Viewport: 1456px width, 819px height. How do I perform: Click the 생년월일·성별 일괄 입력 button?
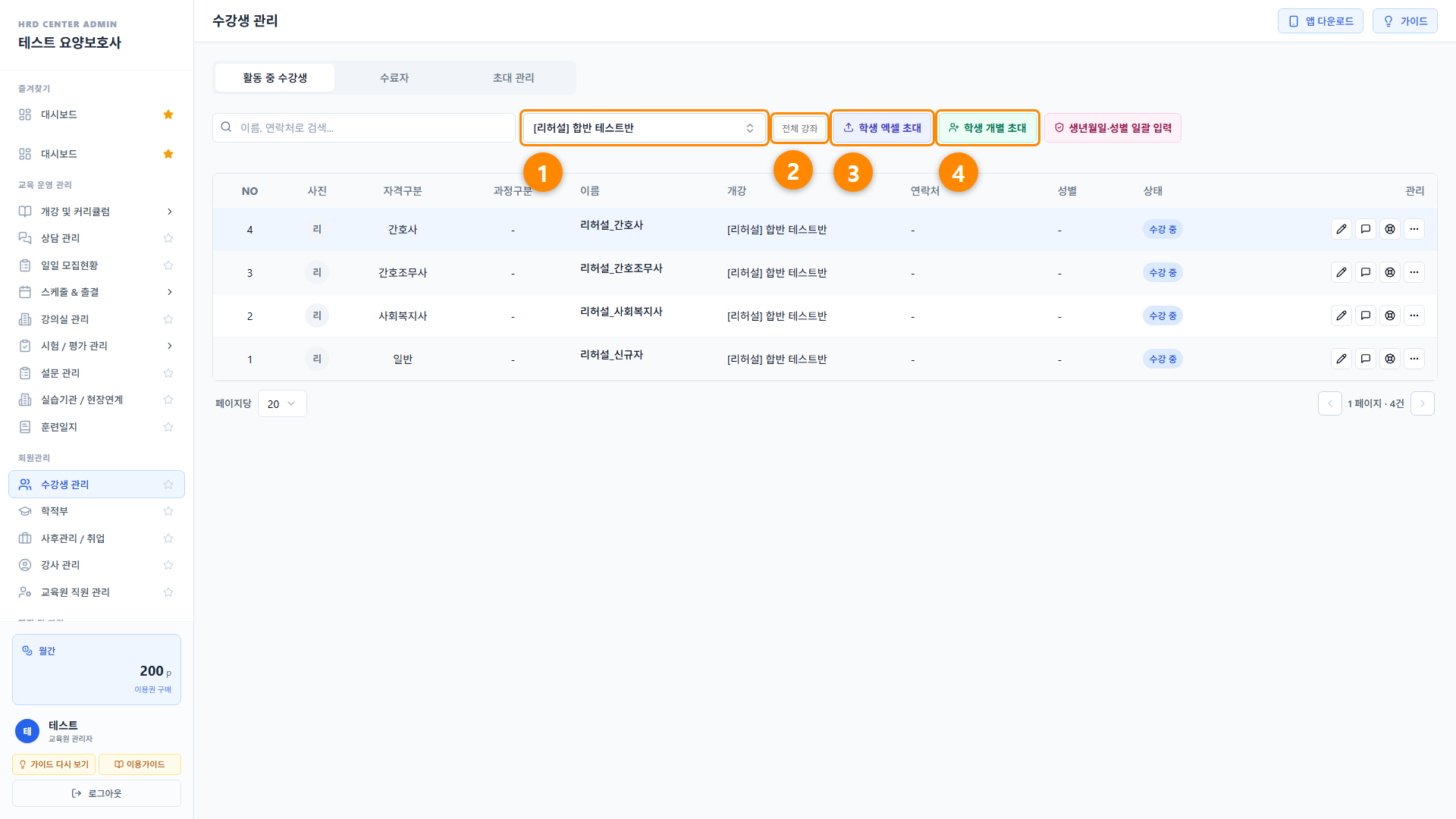[1112, 127]
